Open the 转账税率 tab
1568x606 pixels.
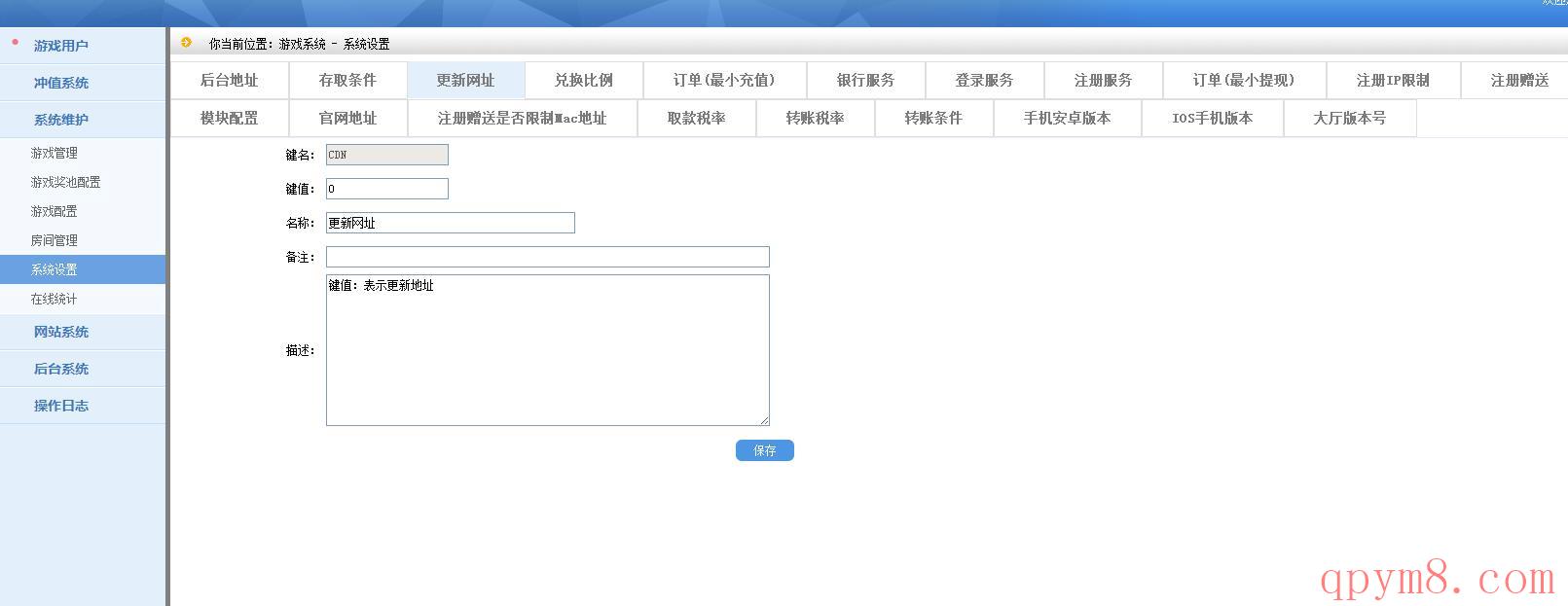pos(816,119)
